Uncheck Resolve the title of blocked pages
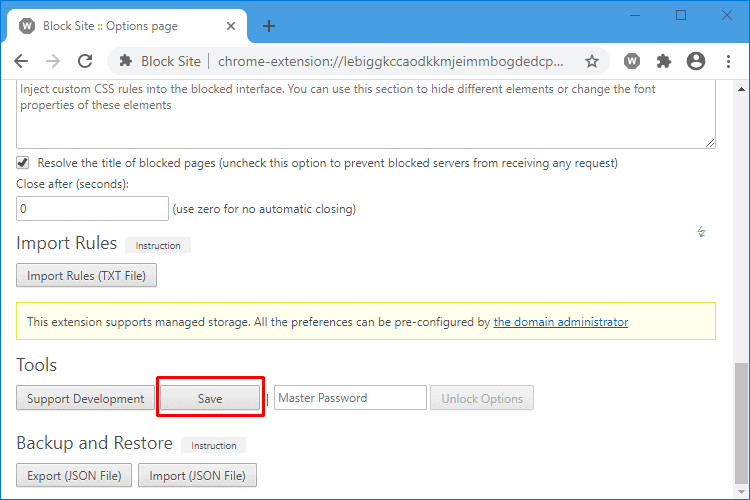Viewport: 750px width, 500px height. coord(22,163)
